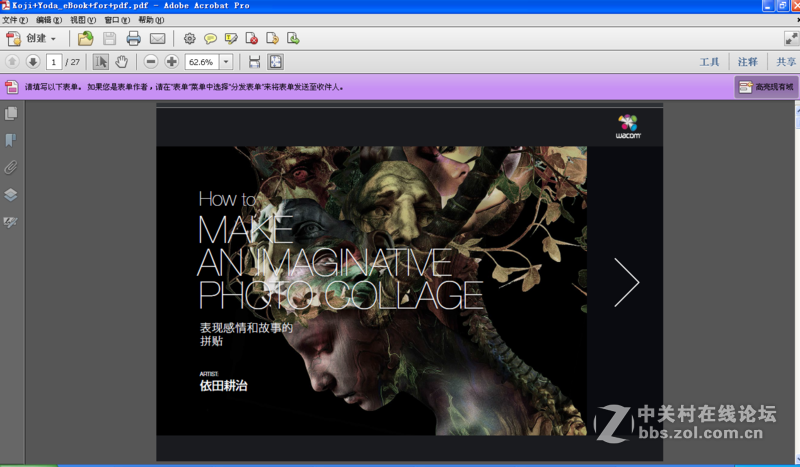Open the 创建 dropdown arrow
This screenshot has height=467, width=800.
[53, 39]
